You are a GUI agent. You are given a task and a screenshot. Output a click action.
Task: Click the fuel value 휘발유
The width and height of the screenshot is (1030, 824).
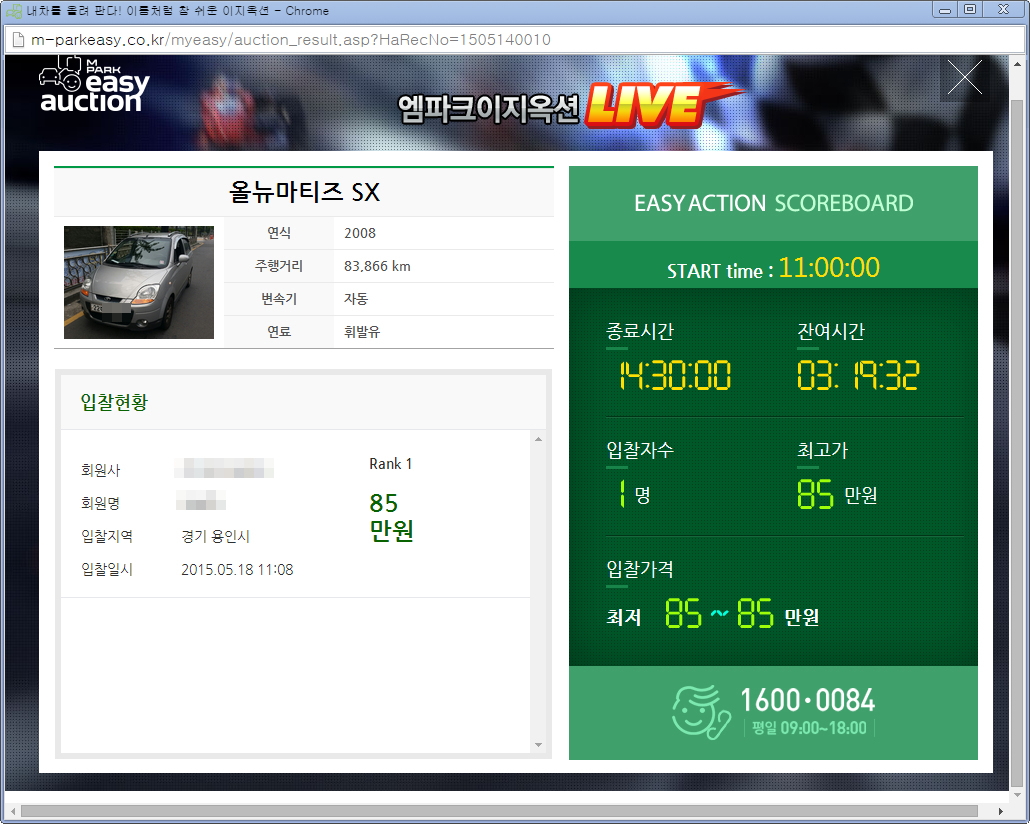coord(362,332)
